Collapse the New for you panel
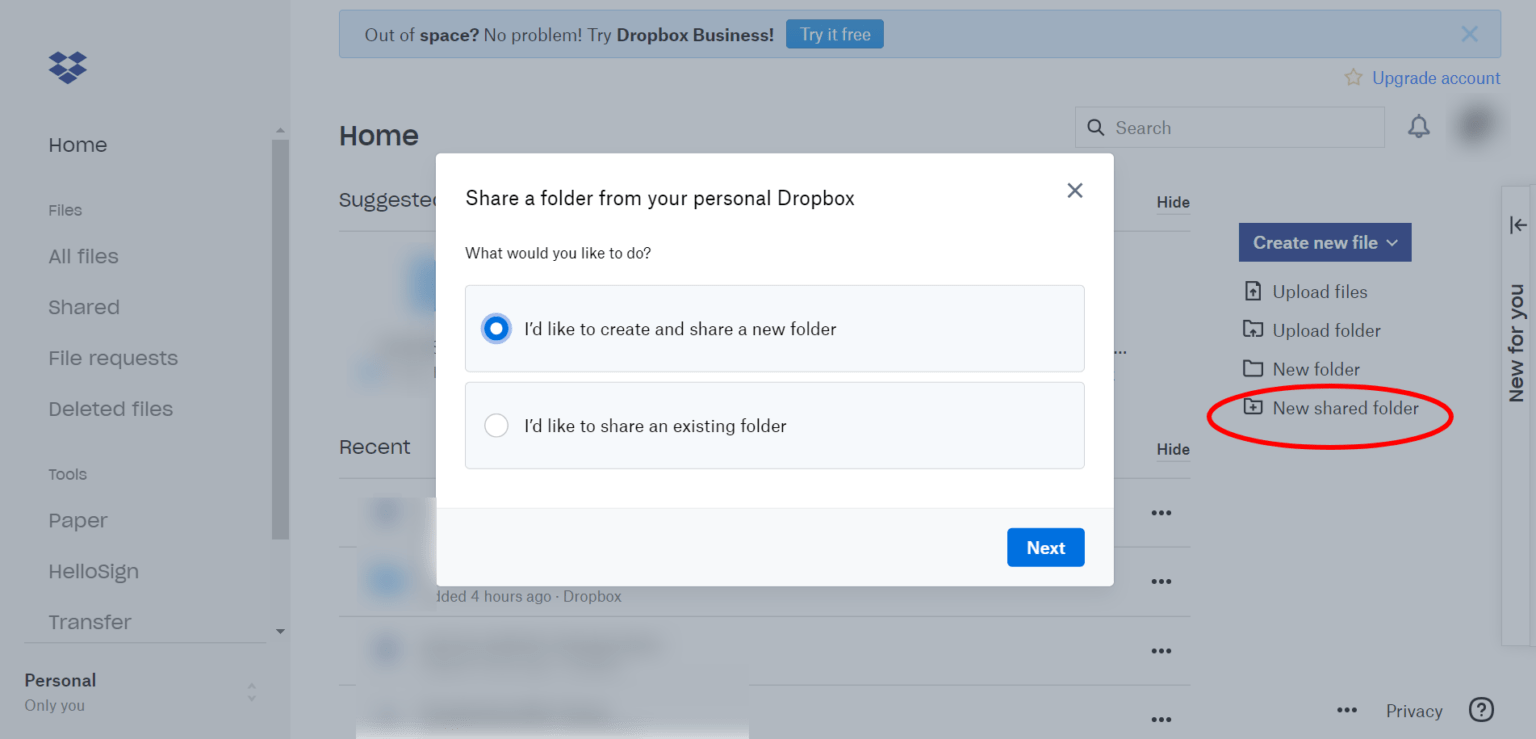The width and height of the screenshot is (1536, 739). (1518, 225)
